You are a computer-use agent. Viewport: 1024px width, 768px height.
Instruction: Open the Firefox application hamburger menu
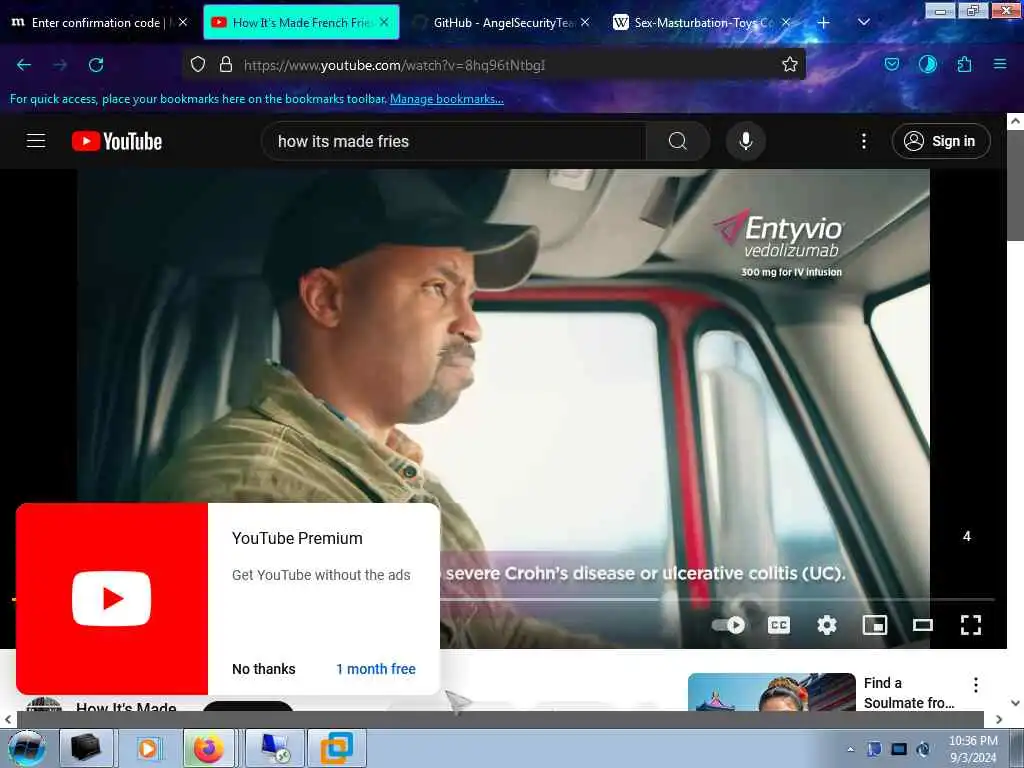click(1000, 64)
